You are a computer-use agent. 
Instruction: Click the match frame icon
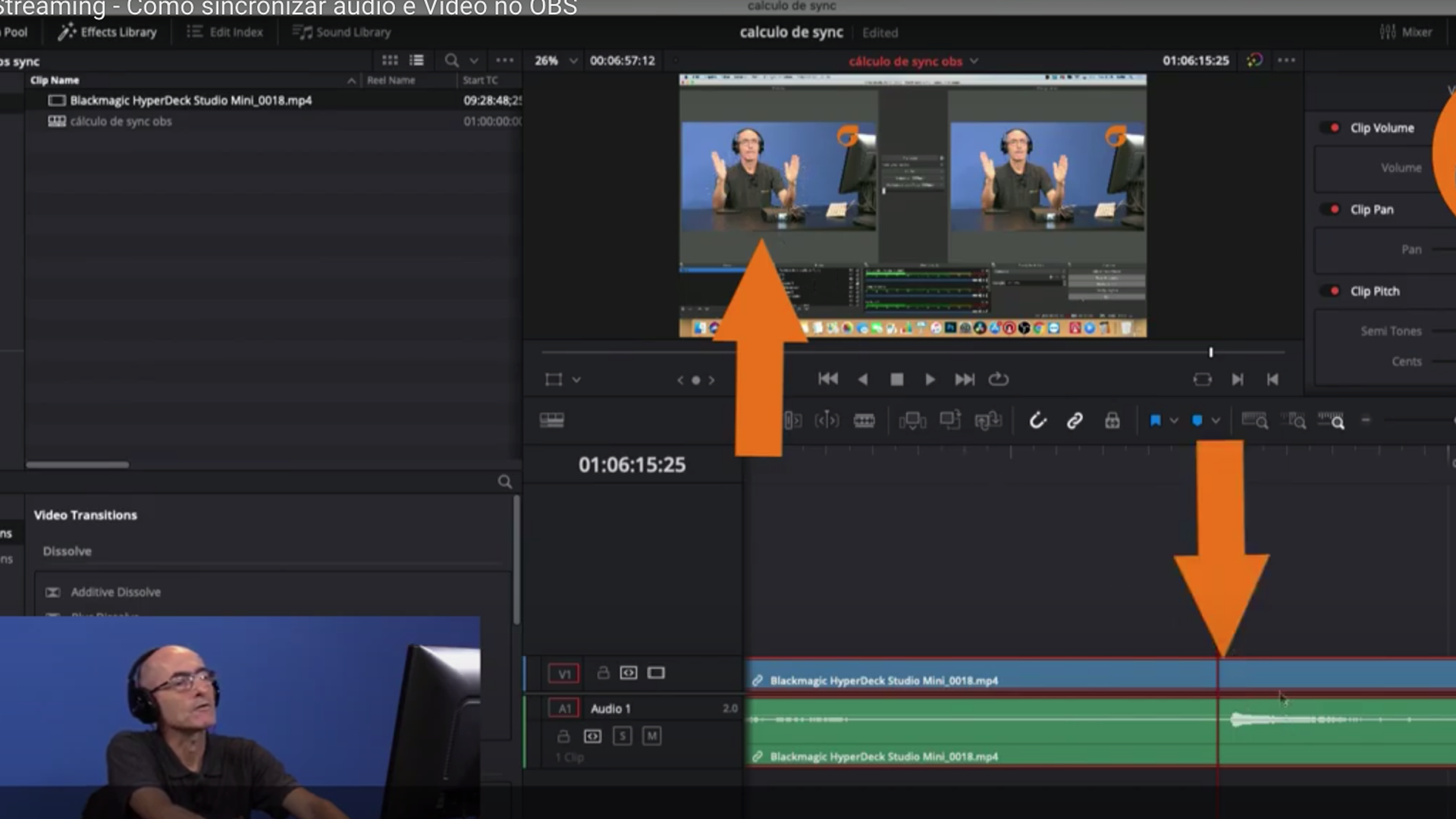pyautogui.click(x=1202, y=379)
